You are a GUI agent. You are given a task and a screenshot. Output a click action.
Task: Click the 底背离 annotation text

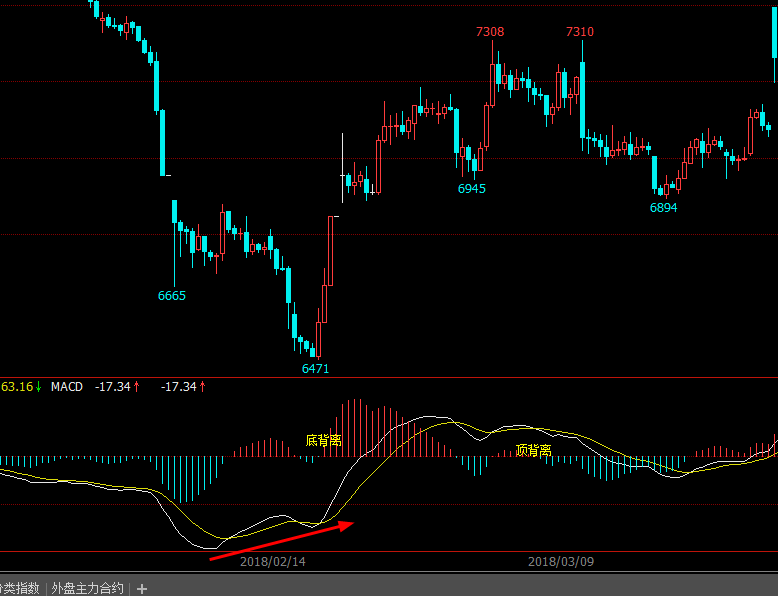click(324, 440)
